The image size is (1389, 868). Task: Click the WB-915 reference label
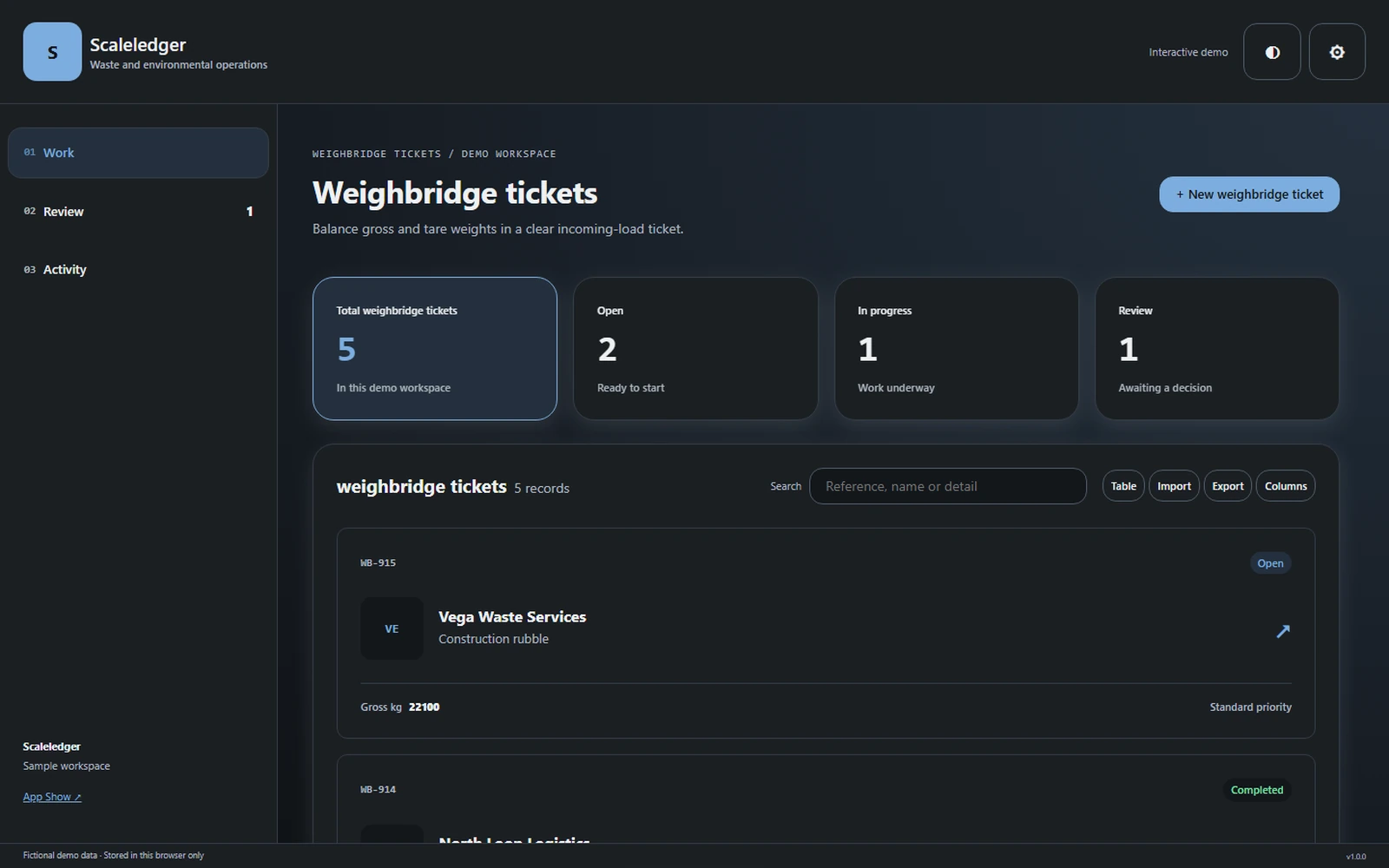point(378,563)
